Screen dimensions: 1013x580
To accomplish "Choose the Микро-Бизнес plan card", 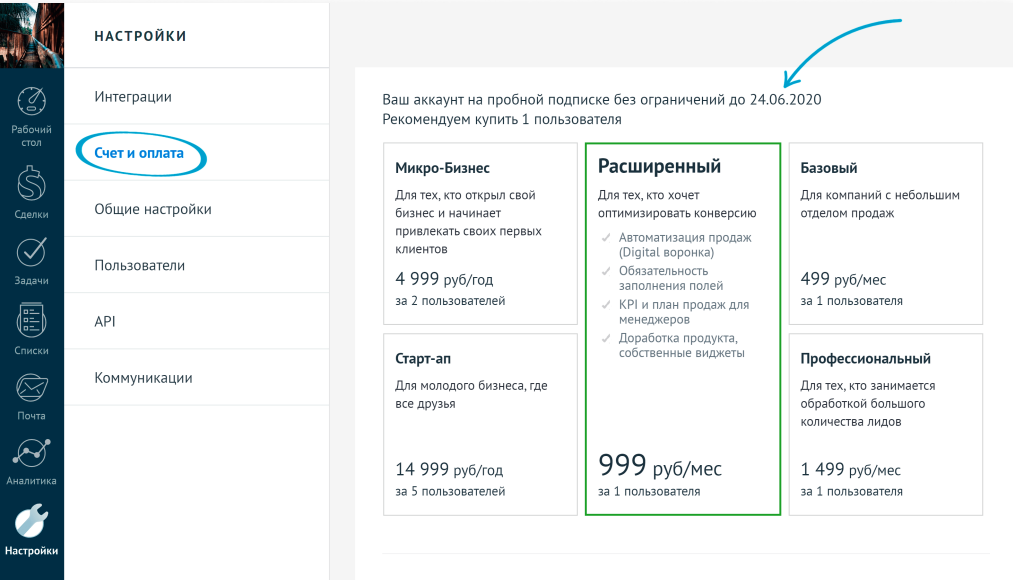I will (x=480, y=233).
